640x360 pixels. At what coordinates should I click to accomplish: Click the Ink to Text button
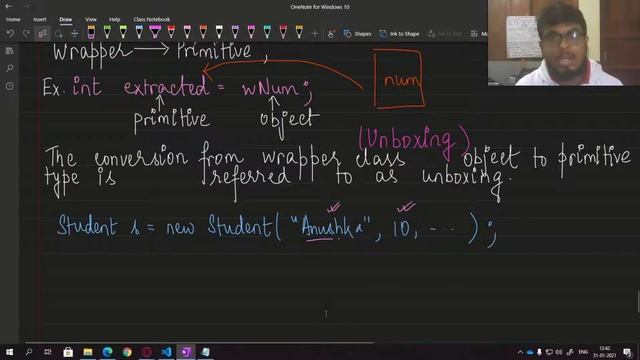444,33
